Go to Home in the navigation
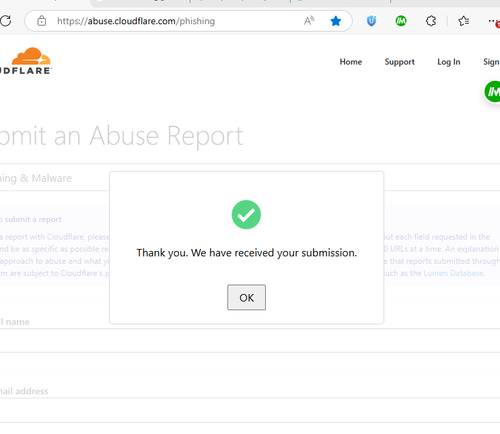The height and width of the screenshot is (434, 500). pyautogui.click(x=351, y=62)
